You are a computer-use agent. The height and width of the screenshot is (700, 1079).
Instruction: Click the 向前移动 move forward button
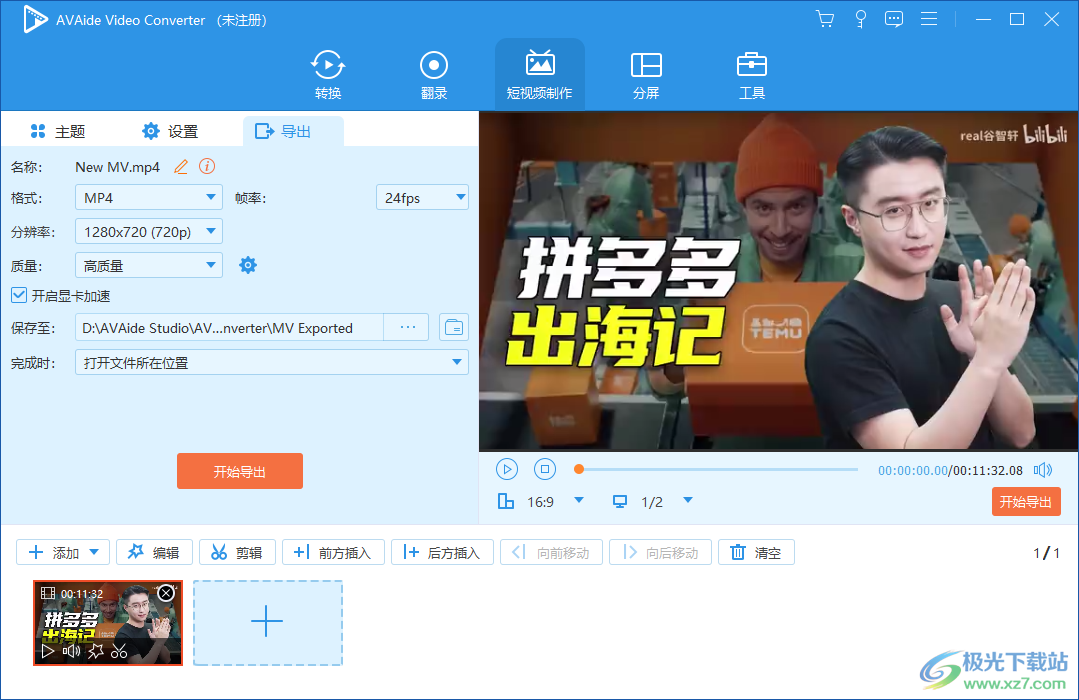pyautogui.click(x=551, y=552)
